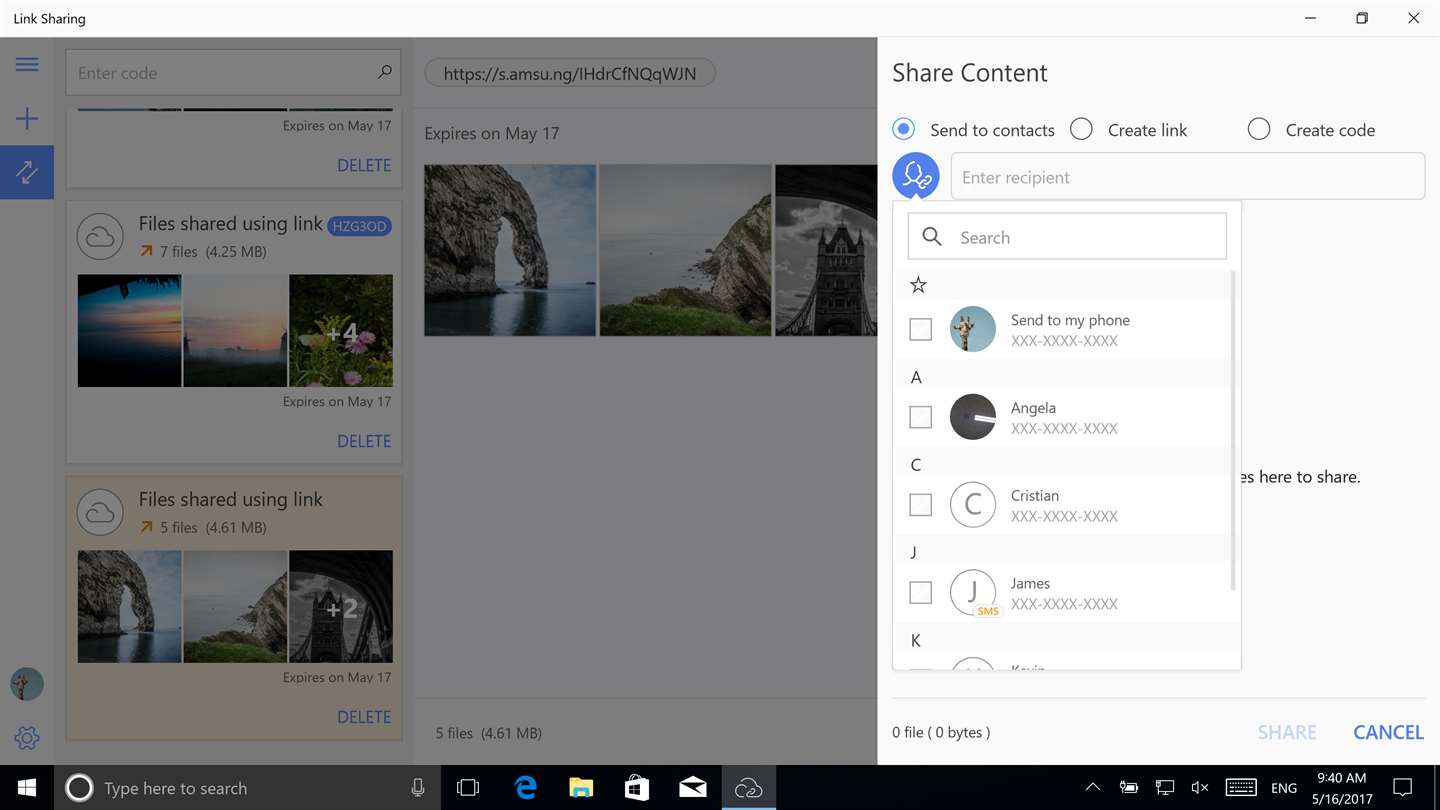Check the box next to Angela
This screenshot has width=1440, height=810.
[x=920, y=417]
